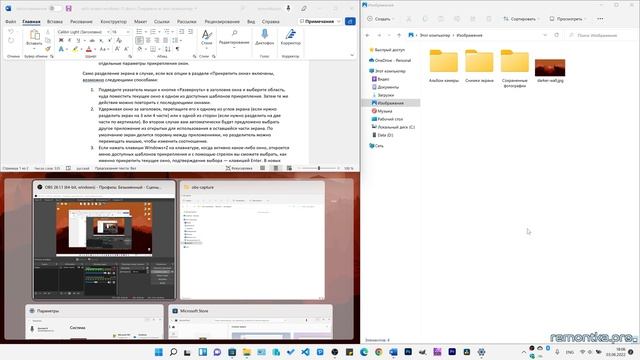Switch to the Рисование ribbon tab
Viewport: 640px width, 360px height.
click(x=81, y=21)
